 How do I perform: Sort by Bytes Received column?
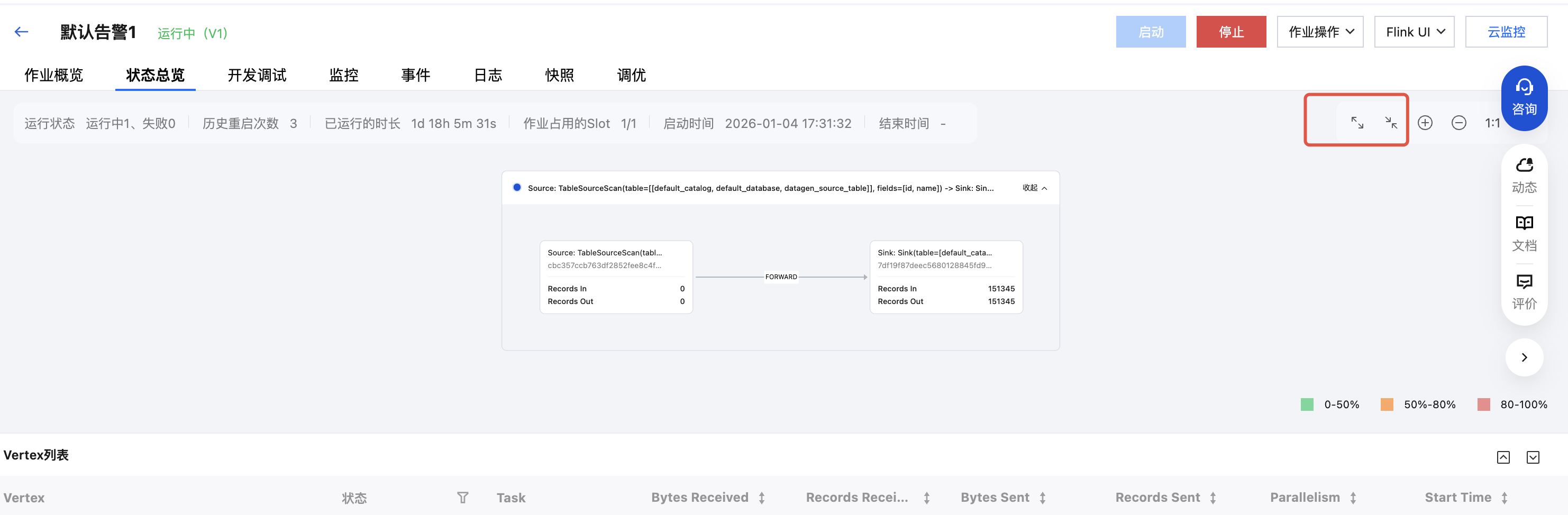tap(761, 498)
